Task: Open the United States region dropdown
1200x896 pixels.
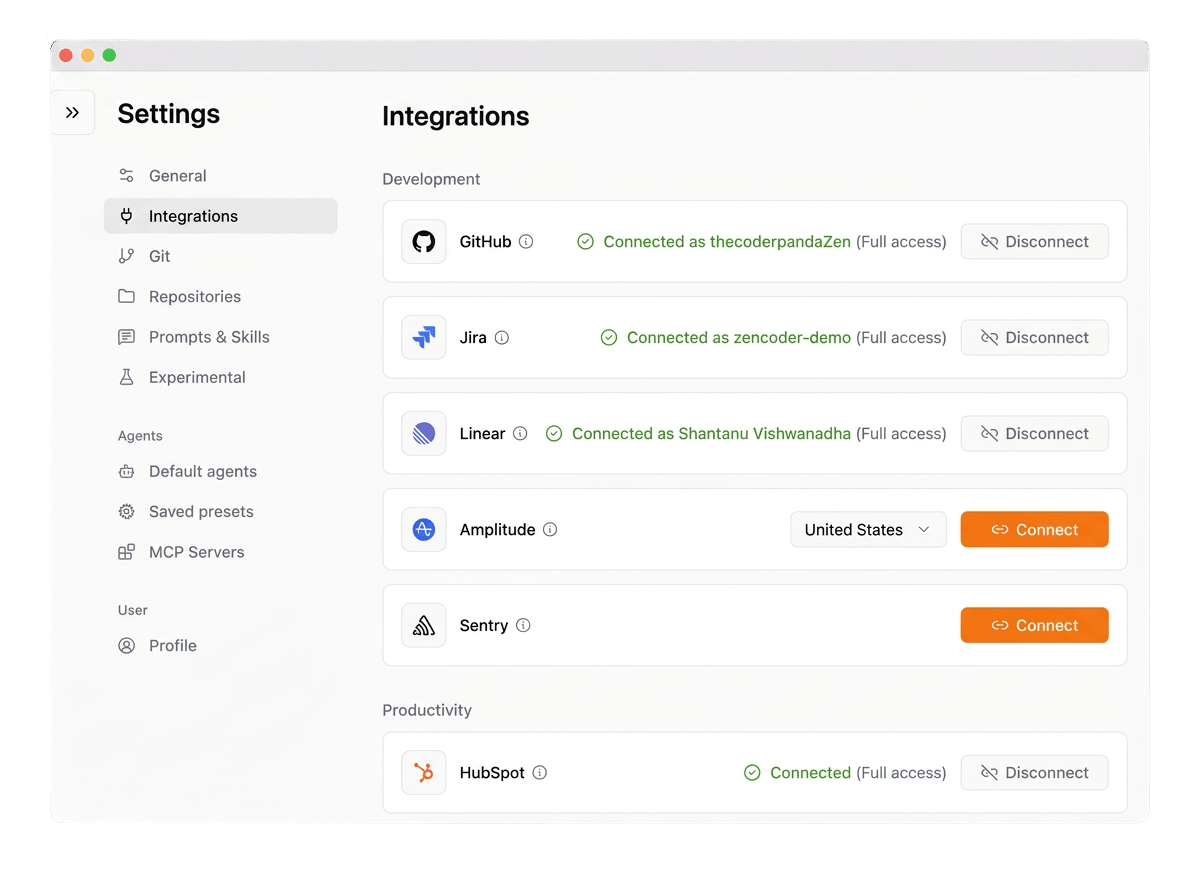Action: pyautogui.click(x=868, y=530)
